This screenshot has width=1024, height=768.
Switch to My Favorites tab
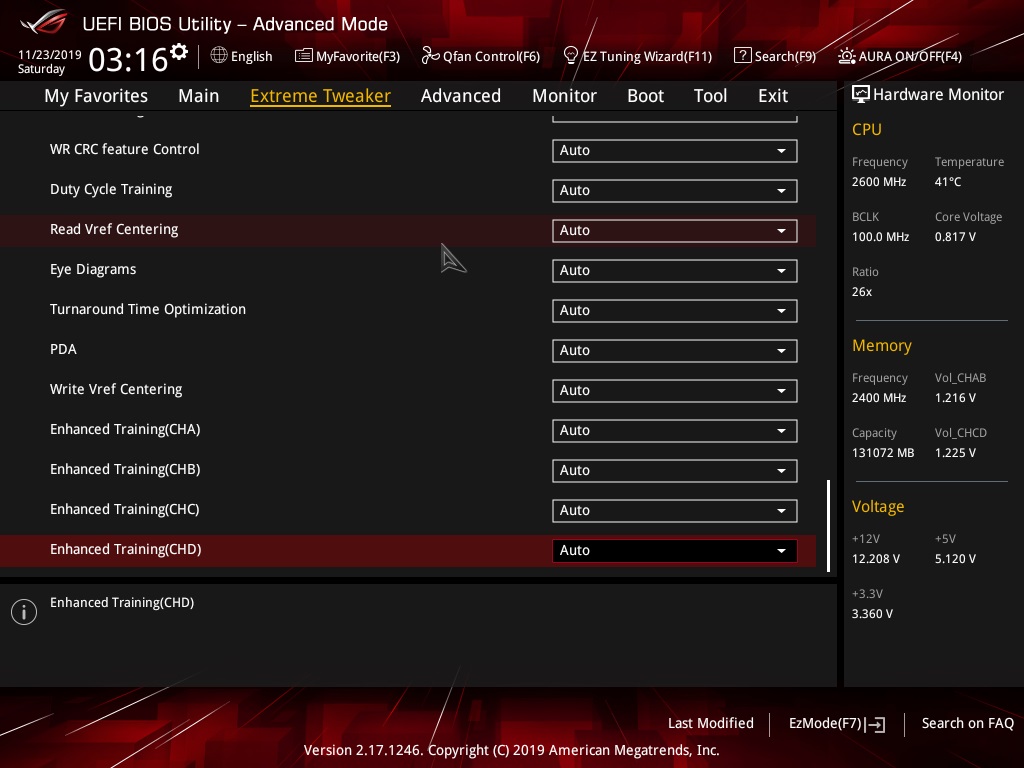point(96,96)
